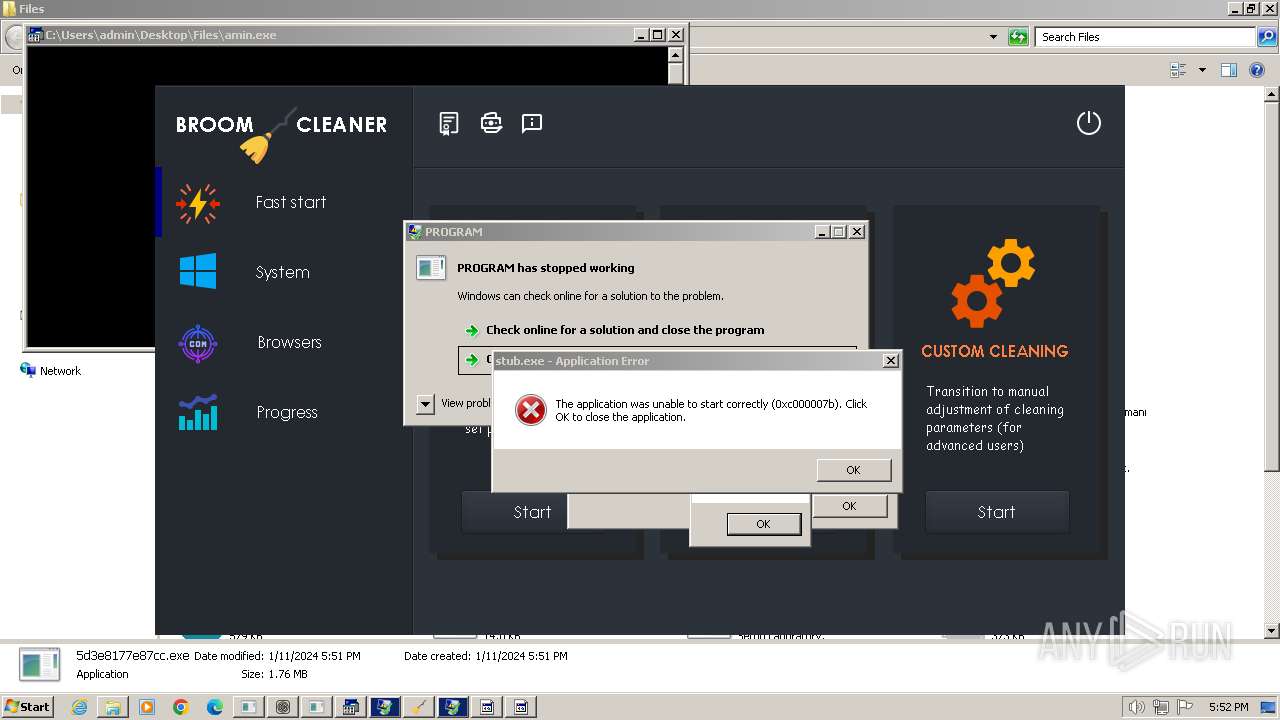Change view icon in Explorer toolbar
Screen dimensions: 1280x720
[x=1178, y=70]
